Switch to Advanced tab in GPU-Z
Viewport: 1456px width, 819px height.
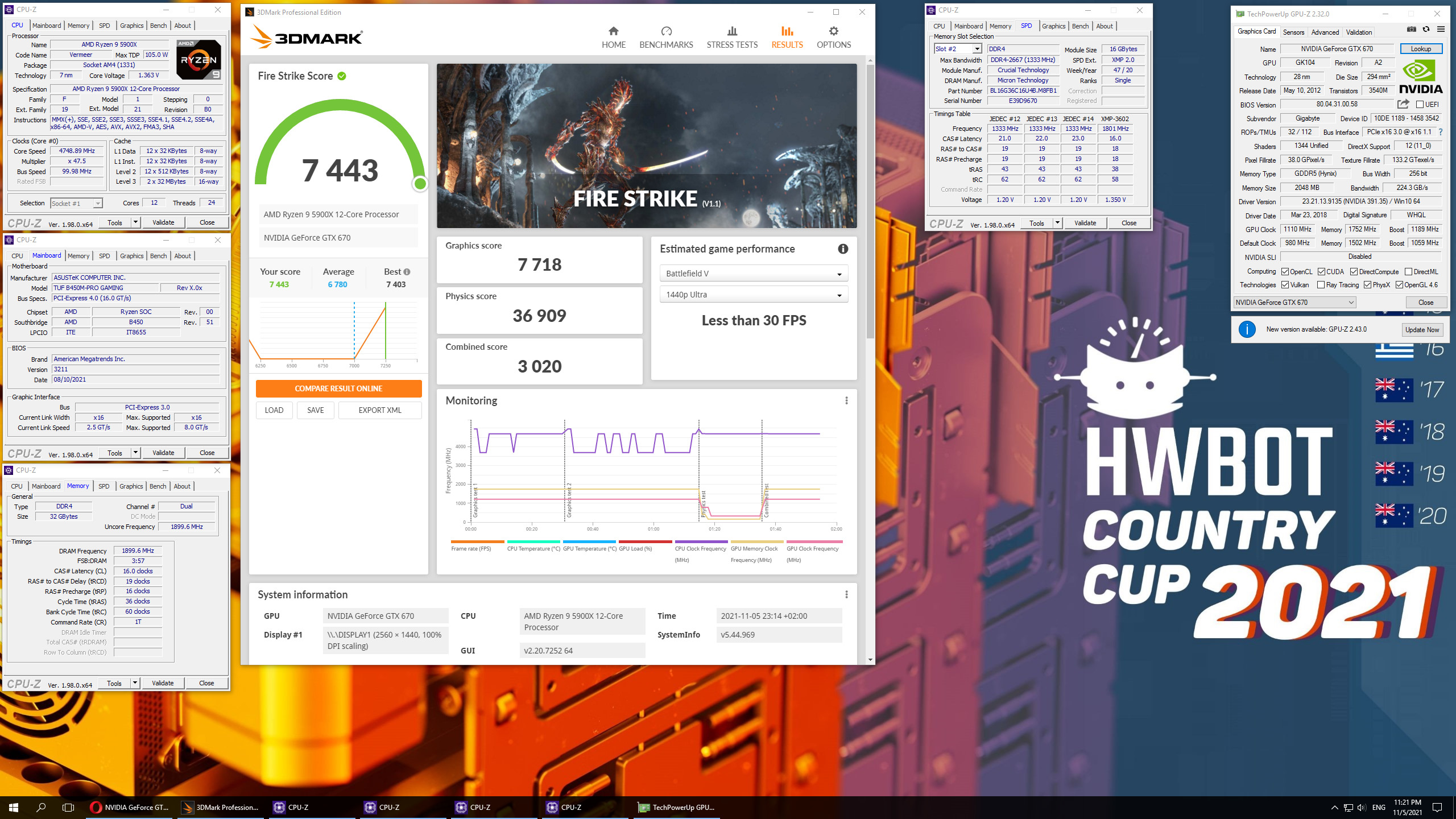pyautogui.click(x=1325, y=32)
